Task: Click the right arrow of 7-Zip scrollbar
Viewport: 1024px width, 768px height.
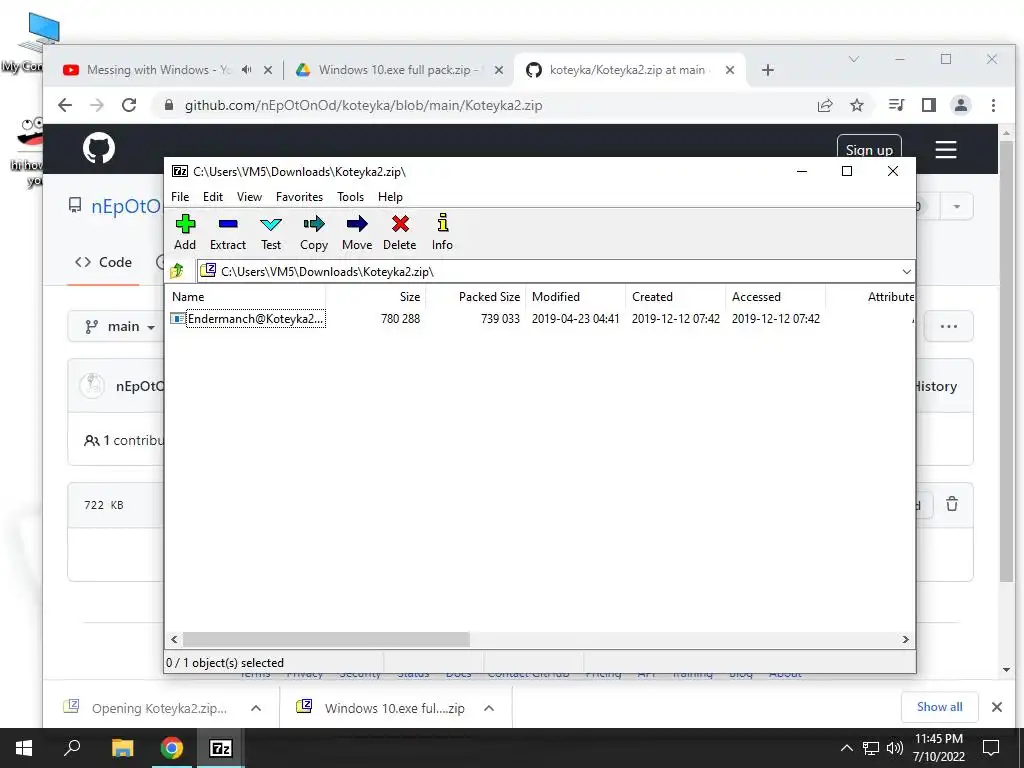Action: (905, 639)
